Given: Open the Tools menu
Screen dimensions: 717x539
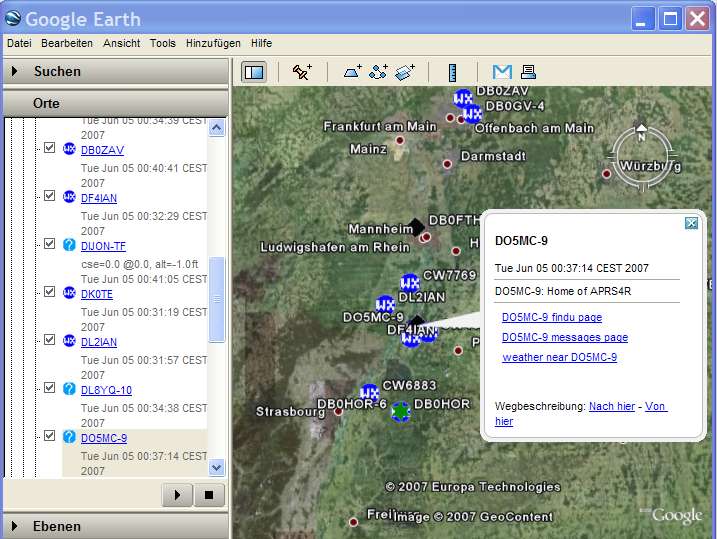Looking at the screenshot, I should (163, 43).
